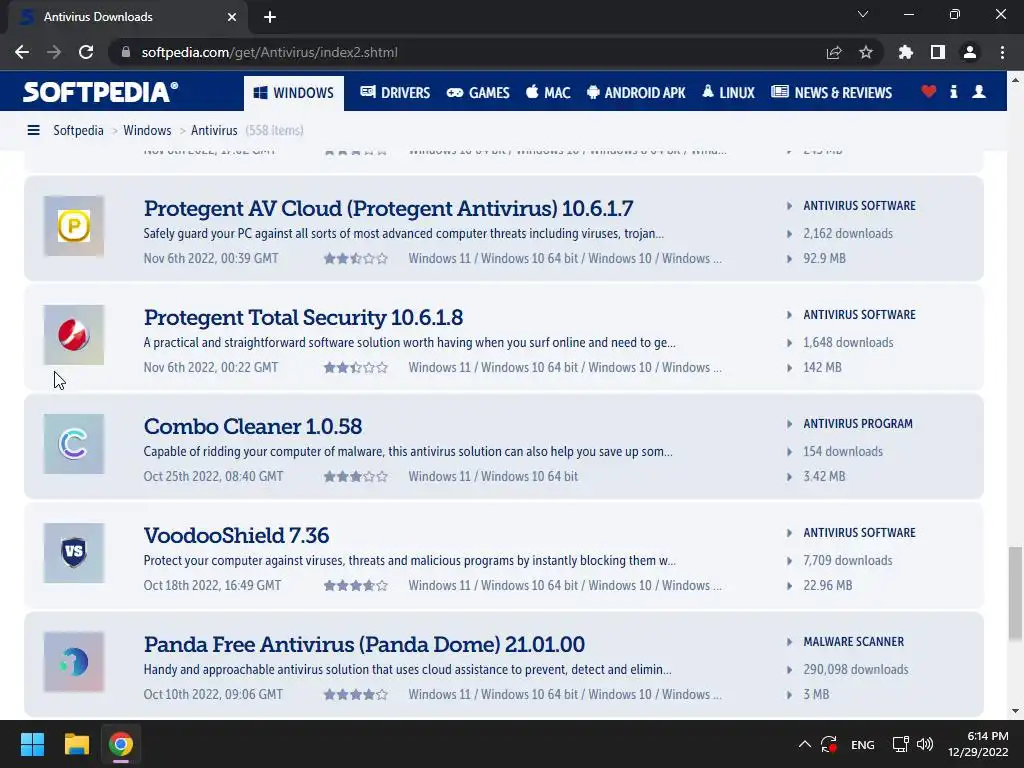Open the News & Reviews section
This screenshot has width=1024, height=768.
coord(831,93)
